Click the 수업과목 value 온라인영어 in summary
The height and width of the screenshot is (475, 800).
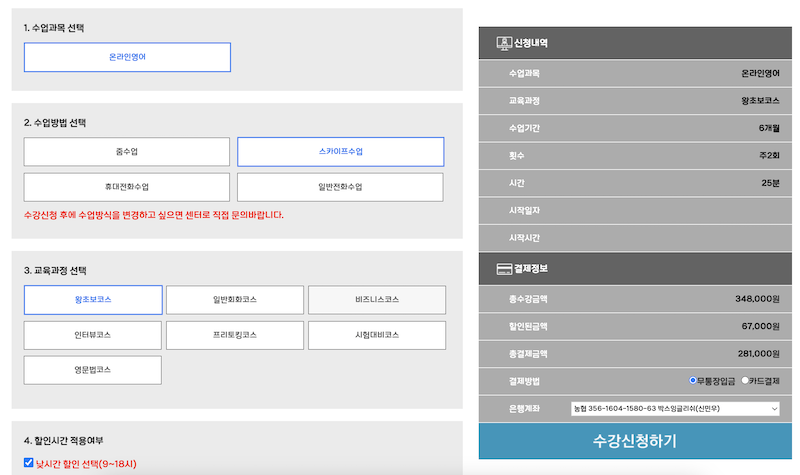click(760, 73)
